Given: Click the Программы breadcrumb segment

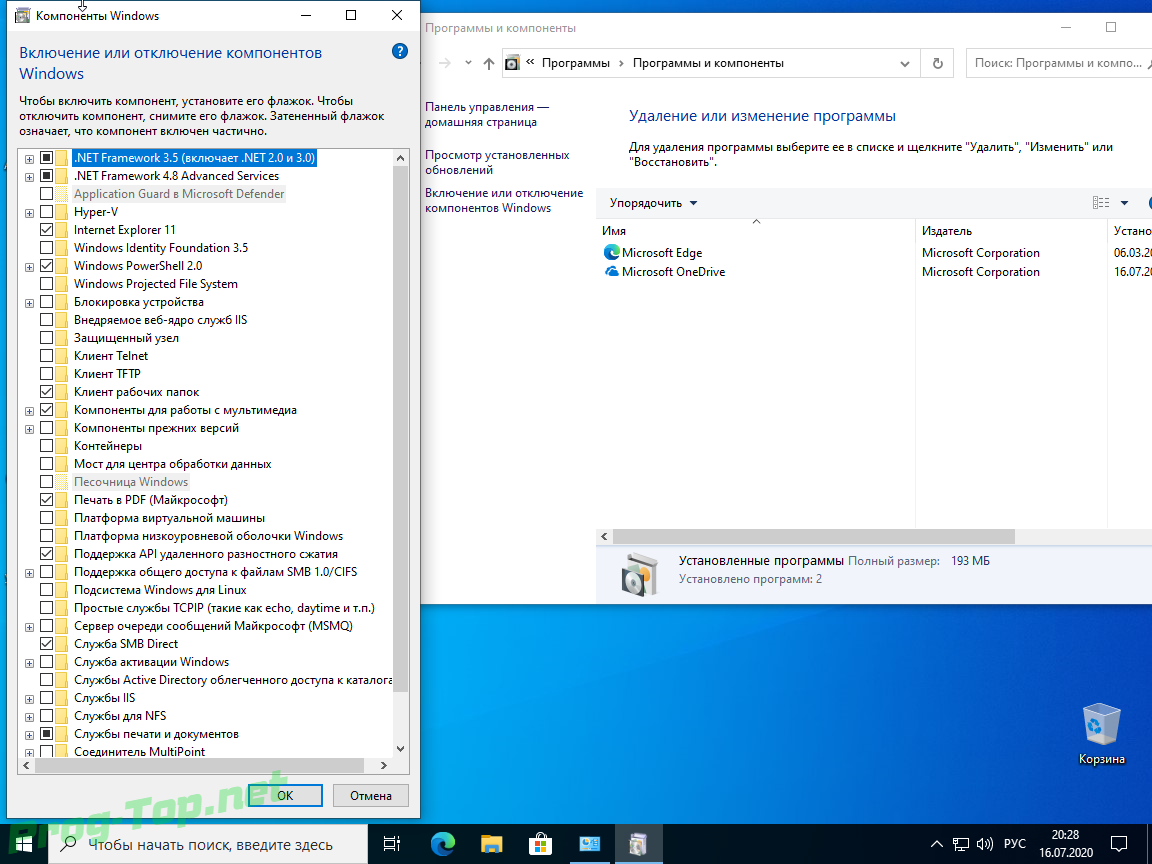Looking at the screenshot, I should coord(575,63).
